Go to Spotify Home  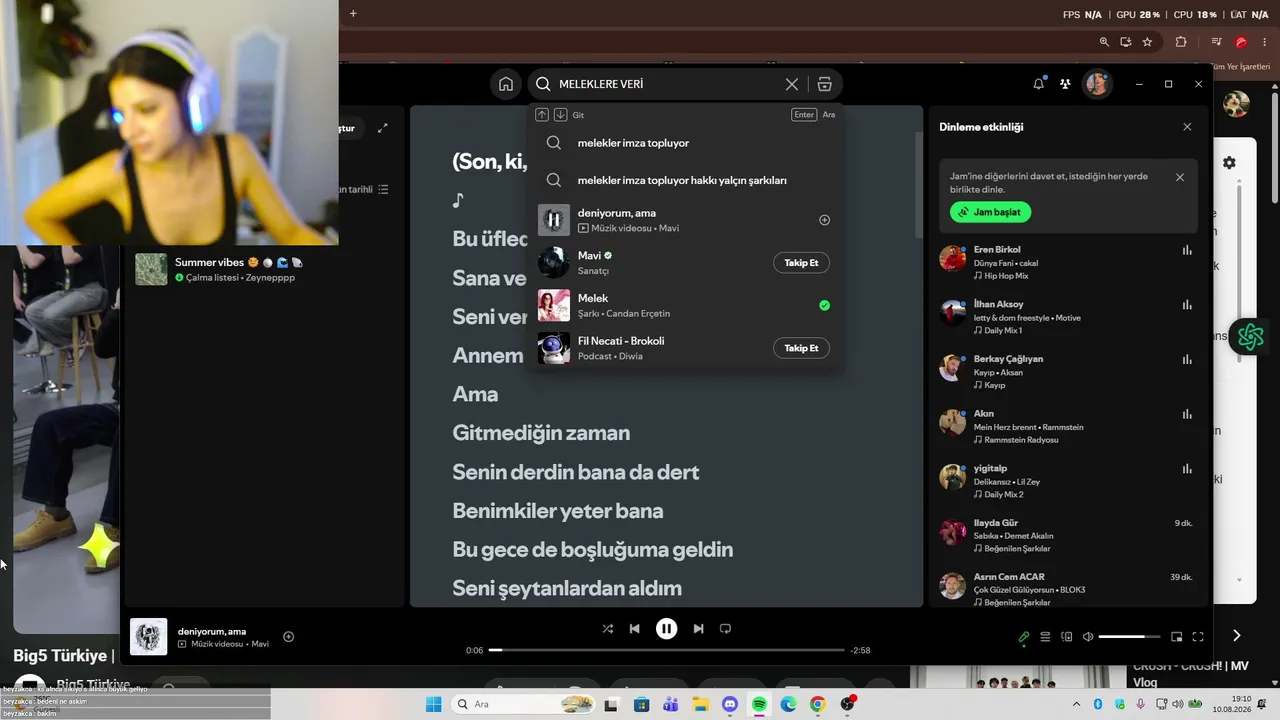coord(506,84)
